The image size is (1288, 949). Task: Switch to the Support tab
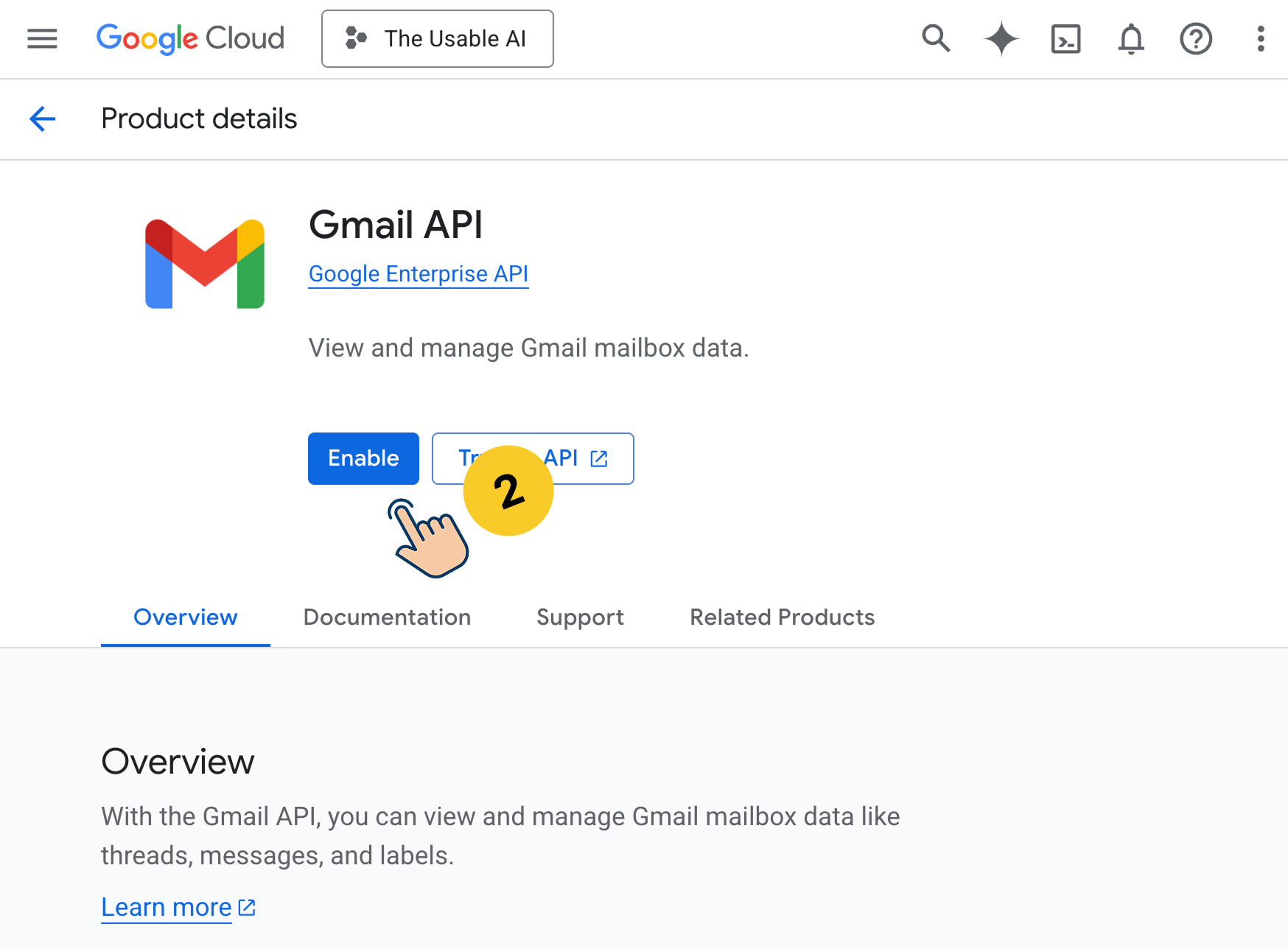click(x=580, y=617)
